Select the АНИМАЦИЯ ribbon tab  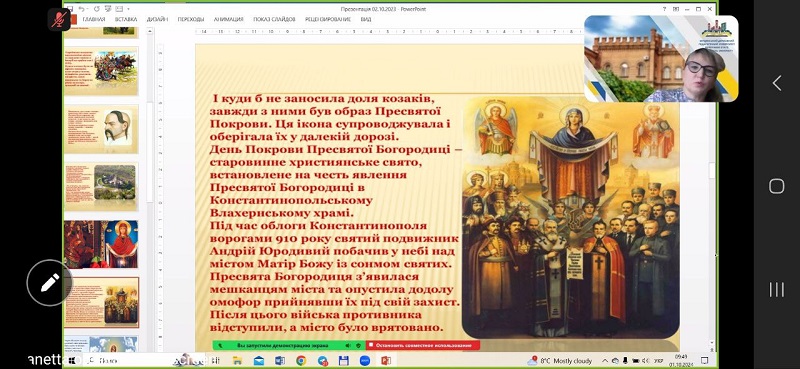click(x=228, y=19)
